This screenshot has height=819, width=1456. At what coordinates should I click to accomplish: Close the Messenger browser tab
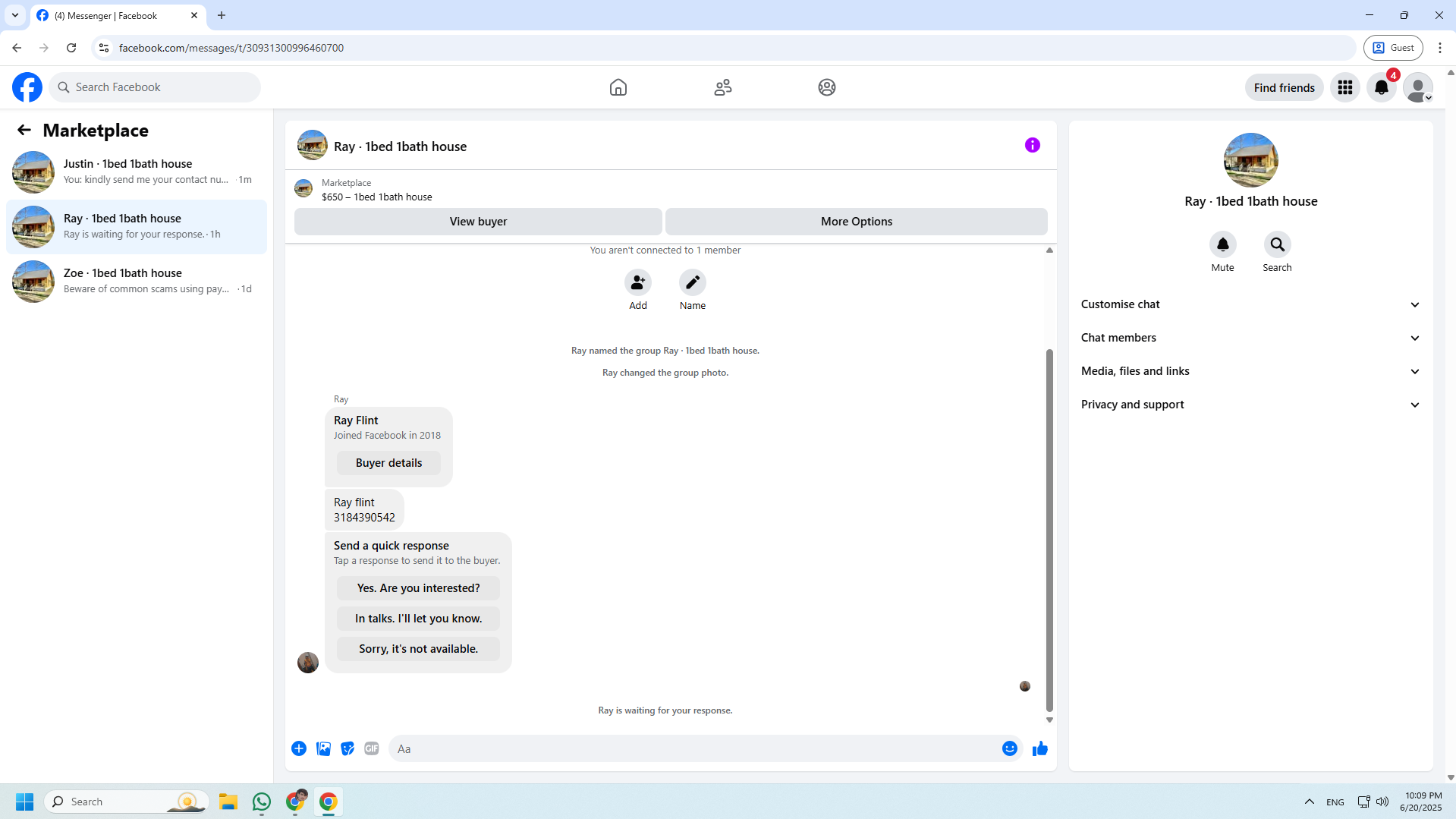click(x=194, y=15)
